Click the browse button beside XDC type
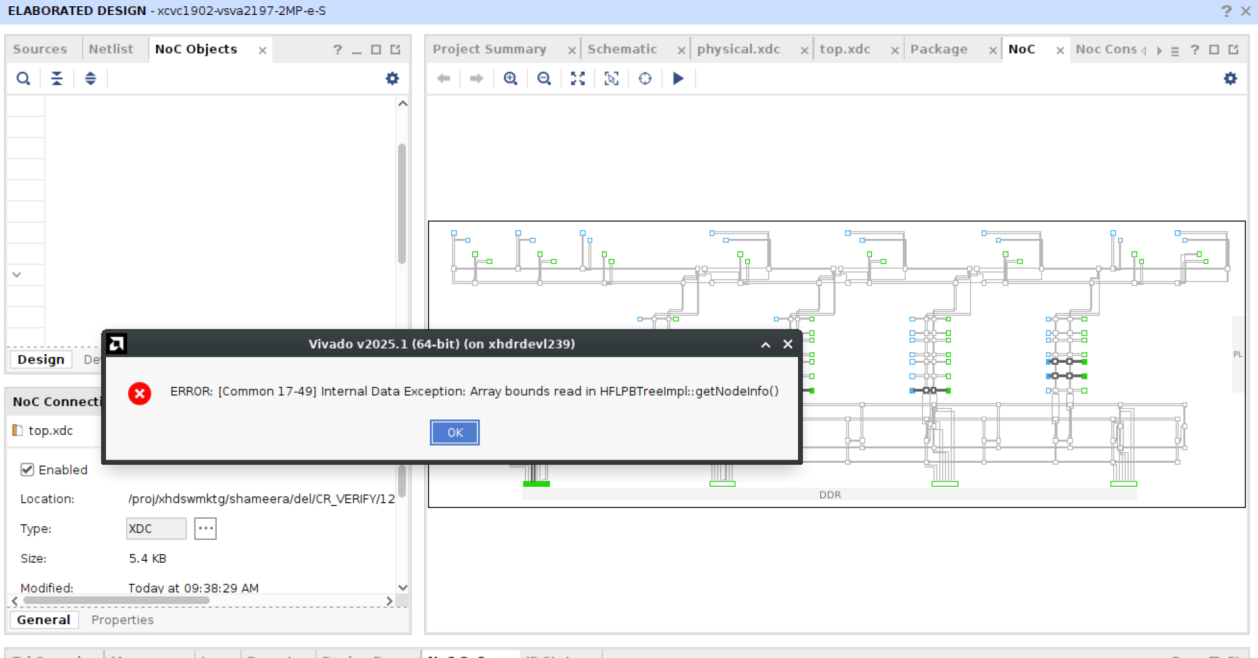The height and width of the screenshot is (658, 1258). point(205,529)
